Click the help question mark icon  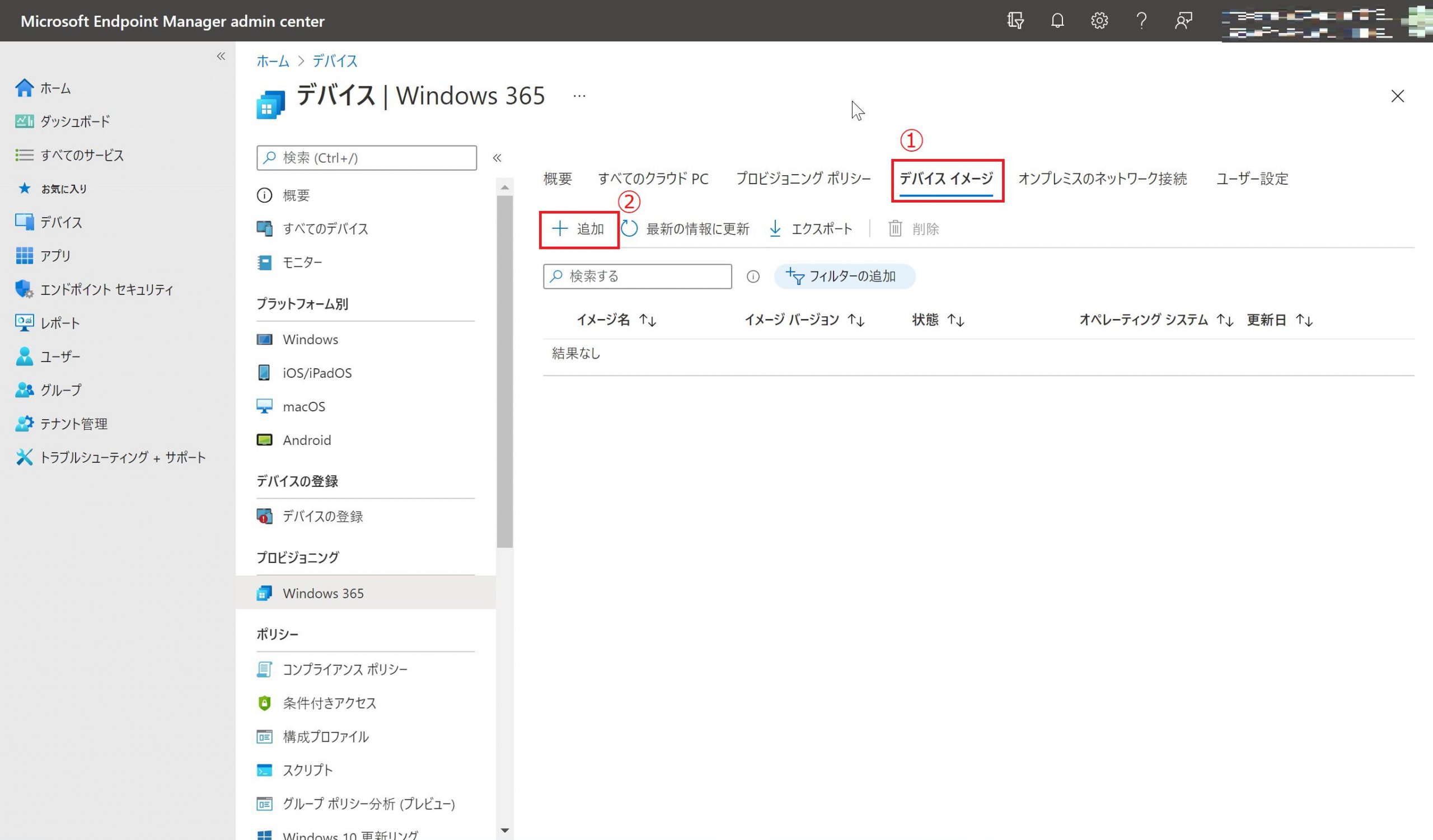click(1141, 21)
